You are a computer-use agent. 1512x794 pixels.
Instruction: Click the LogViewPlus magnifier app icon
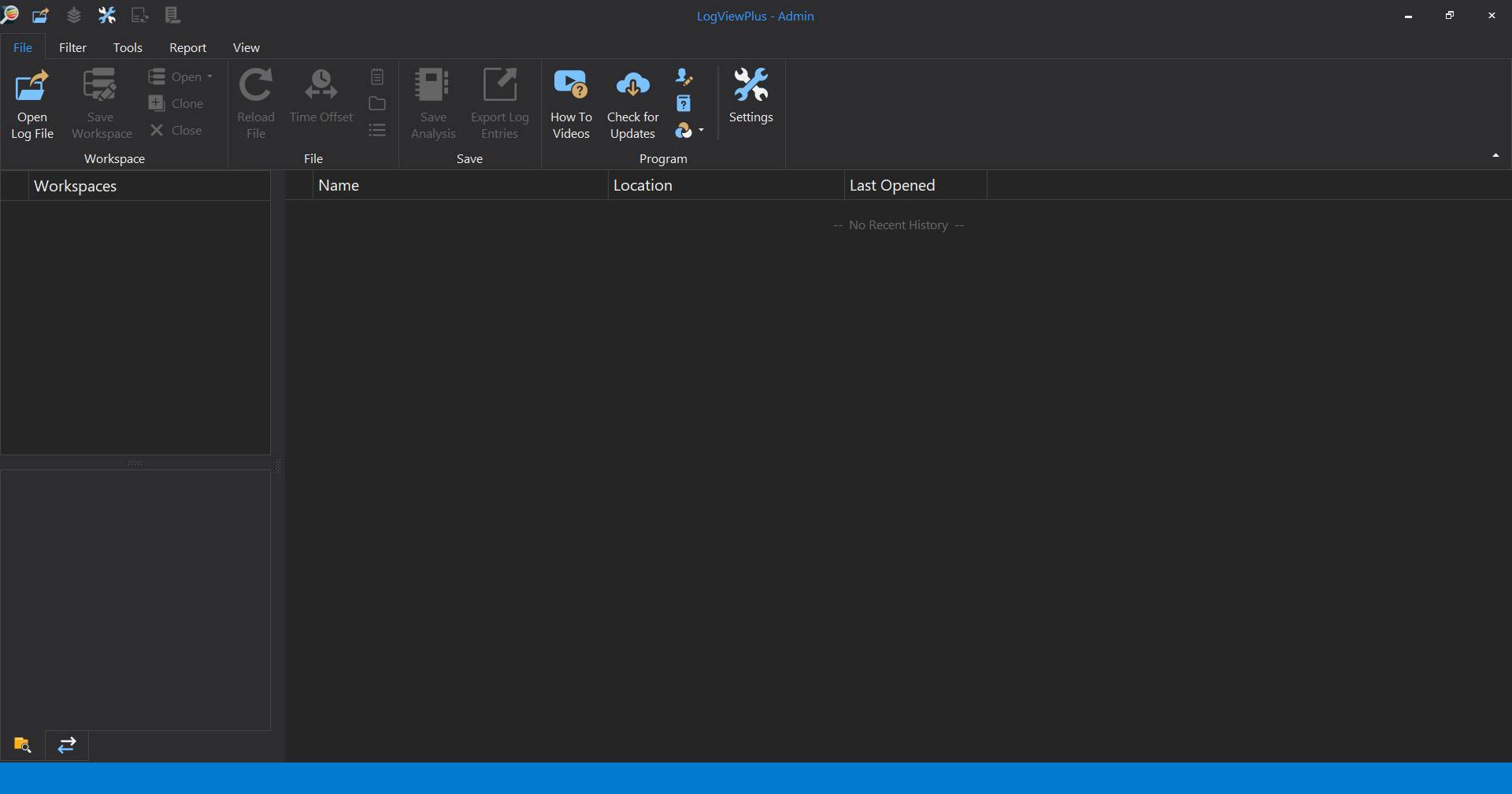[9, 15]
